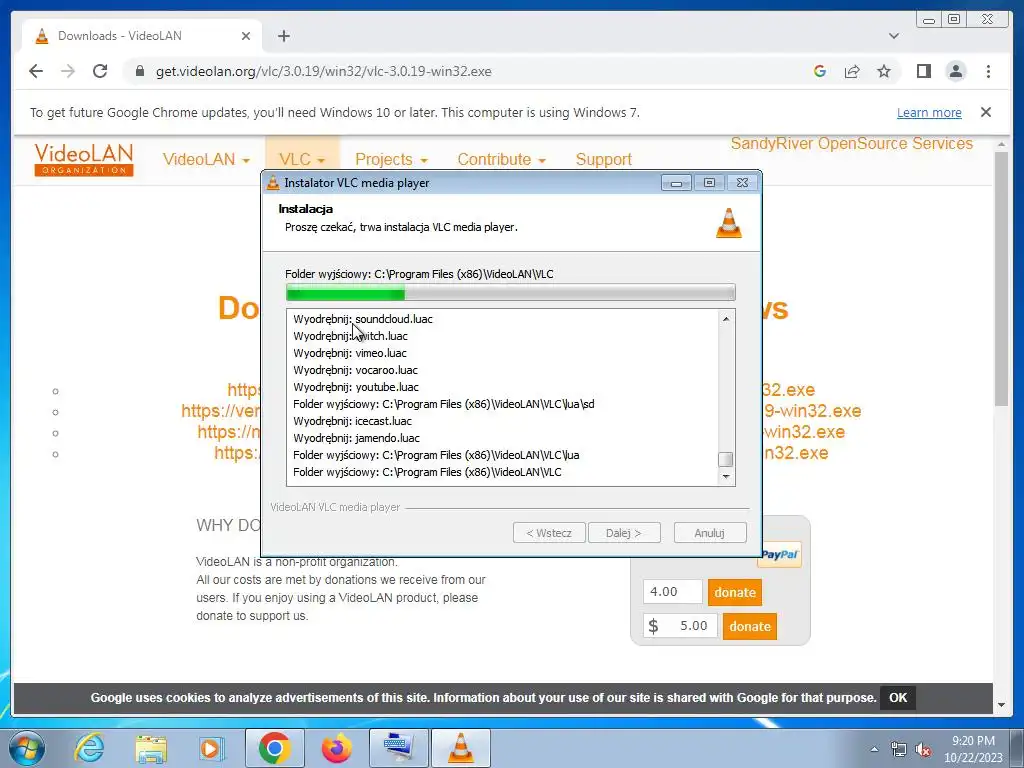This screenshot has width=1024, height=768.
Task: Select the log line 'Wyodrębnij: youtube.luac'
Action: point(356,387)
